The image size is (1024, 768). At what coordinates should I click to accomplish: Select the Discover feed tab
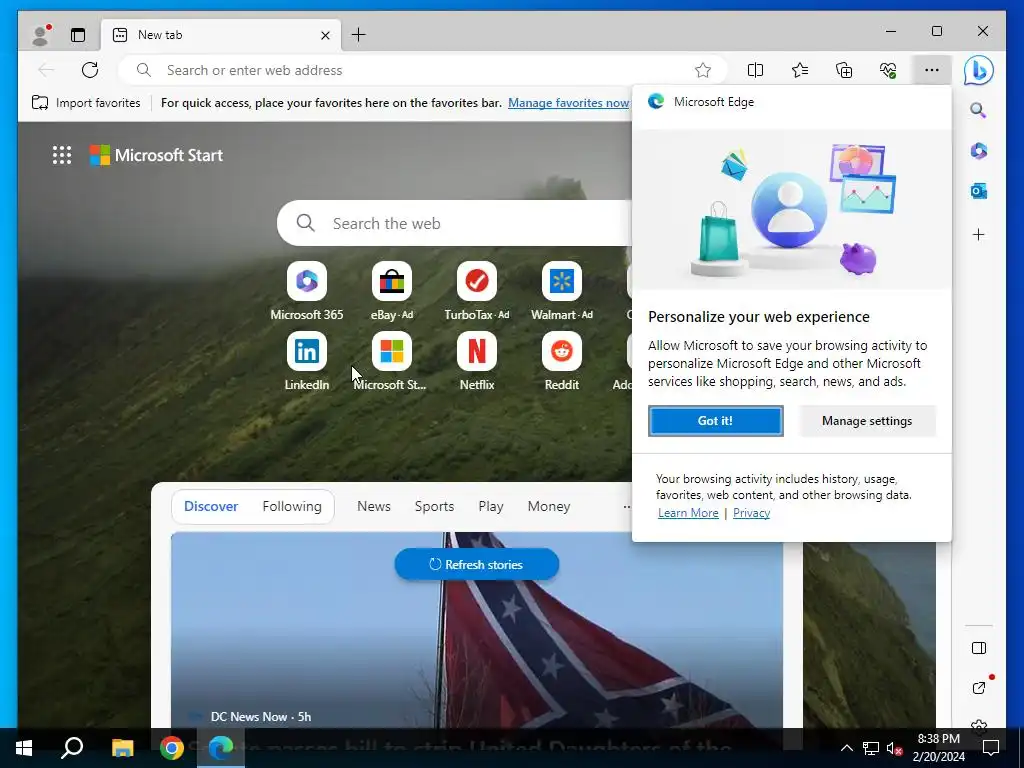pyautogui.click(x=211, y=506)
